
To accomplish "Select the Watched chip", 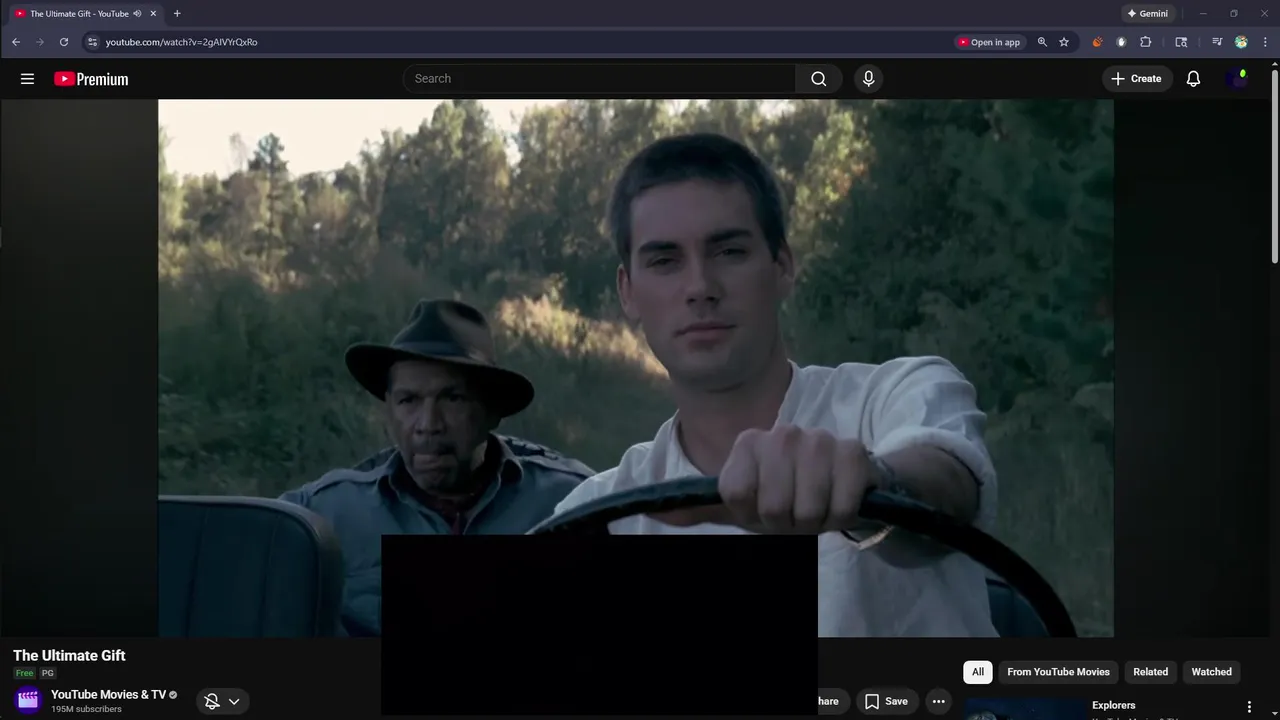I will [x=1211, y=672].
